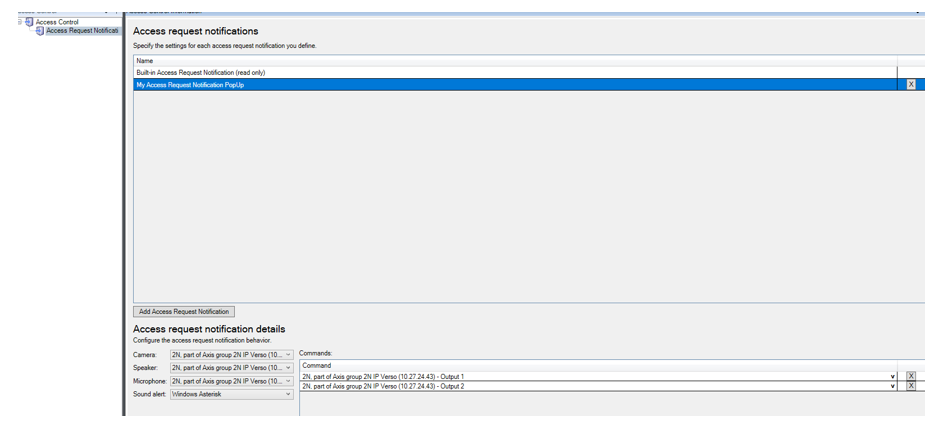Open the Speaker dropdown
This screenshot has width=950, height=423.
pyautogui.click(x=289, y=368)
